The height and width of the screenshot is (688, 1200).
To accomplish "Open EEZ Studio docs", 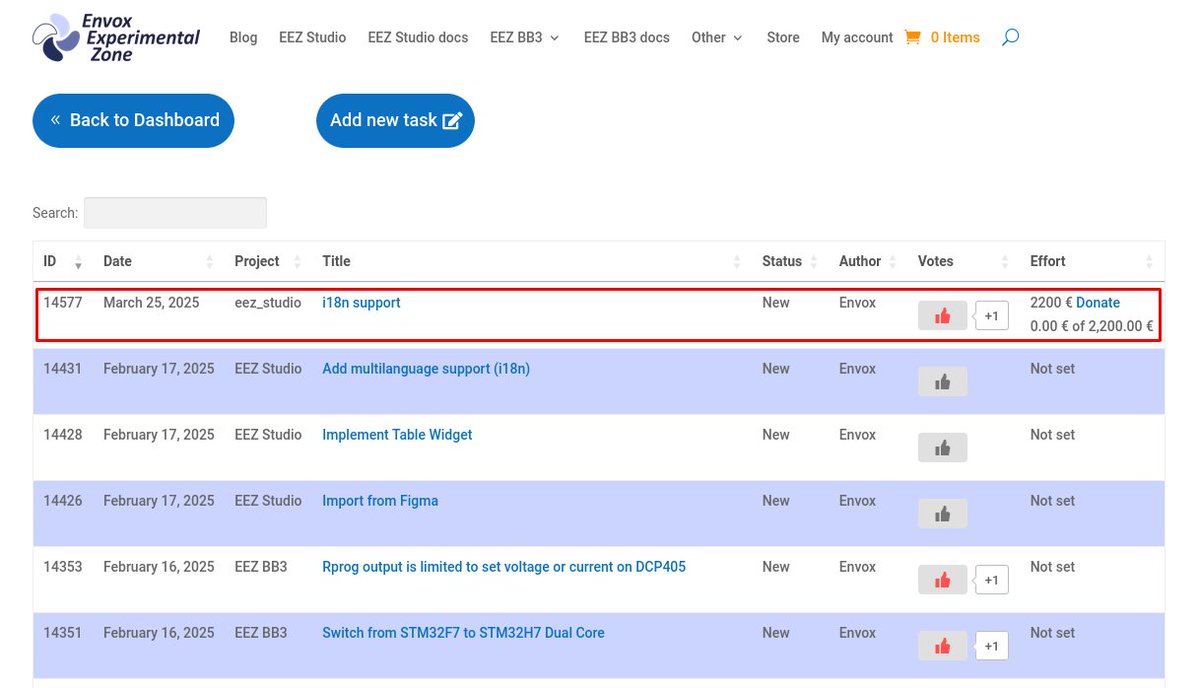I will point(418,37).
